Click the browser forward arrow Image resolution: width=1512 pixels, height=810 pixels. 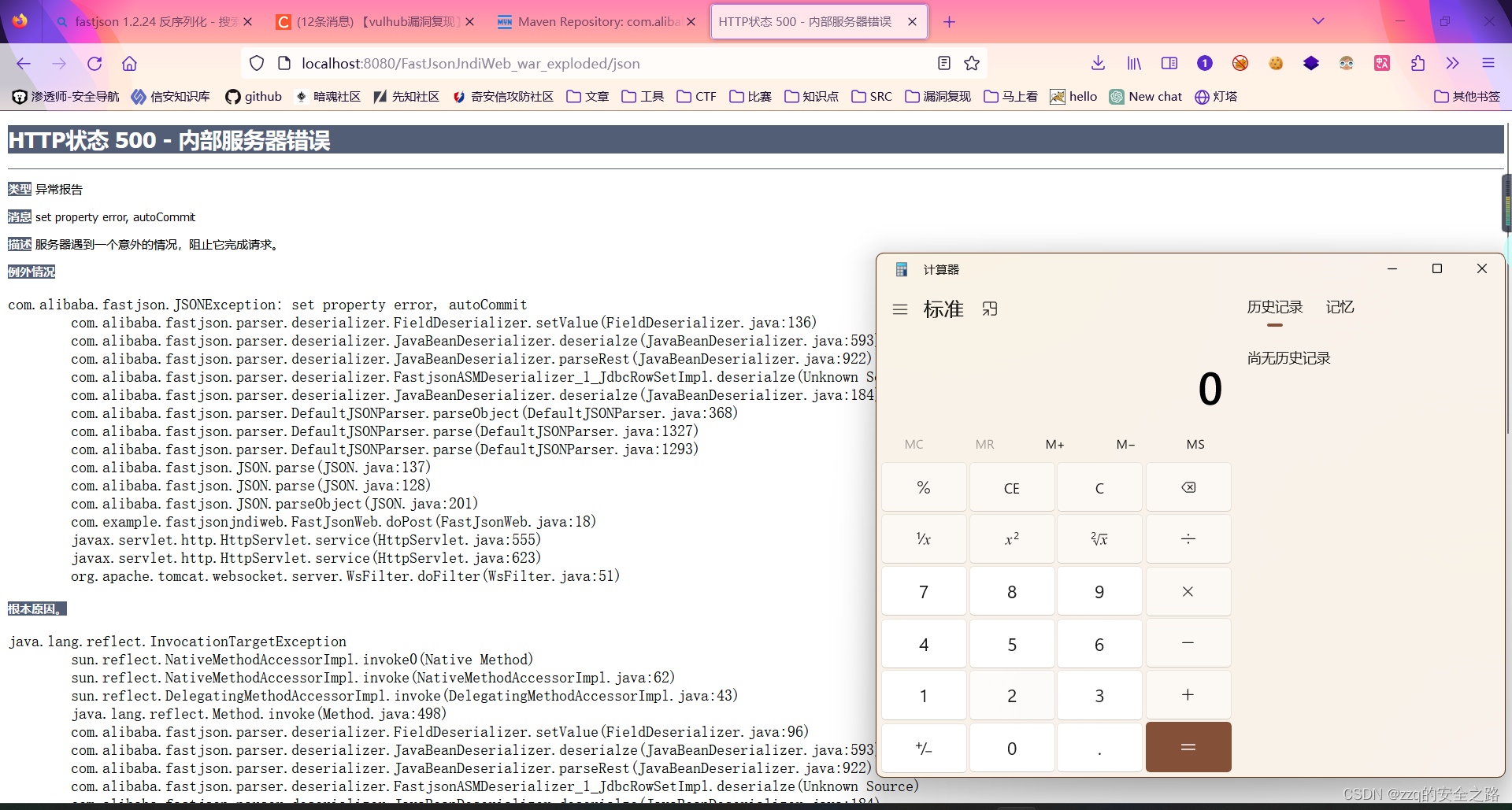tap(59, 64)
